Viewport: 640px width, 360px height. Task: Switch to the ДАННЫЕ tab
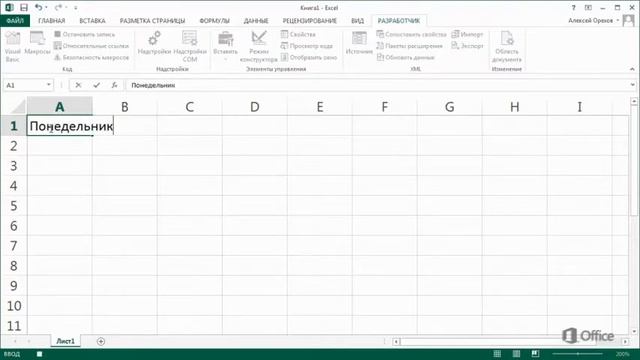256,20
